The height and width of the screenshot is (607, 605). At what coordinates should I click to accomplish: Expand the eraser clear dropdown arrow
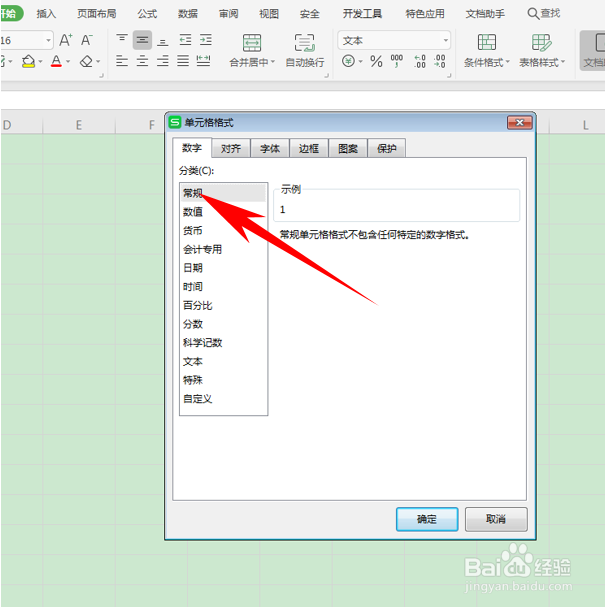(x=98, y=61)
